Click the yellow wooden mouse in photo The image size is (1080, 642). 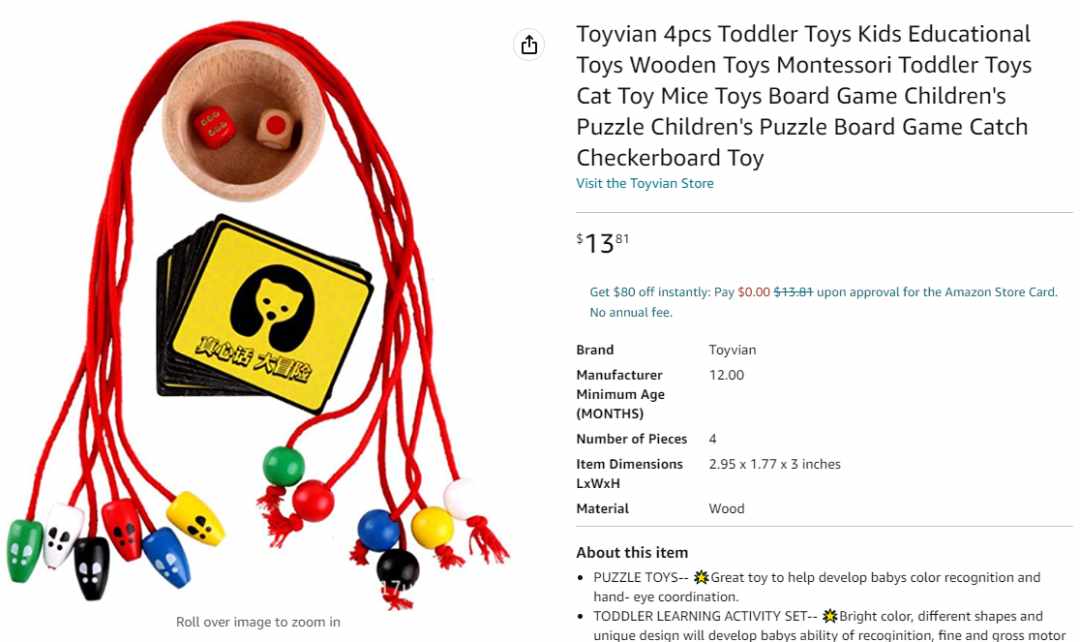pyautogui.click(x=196, y=518)
